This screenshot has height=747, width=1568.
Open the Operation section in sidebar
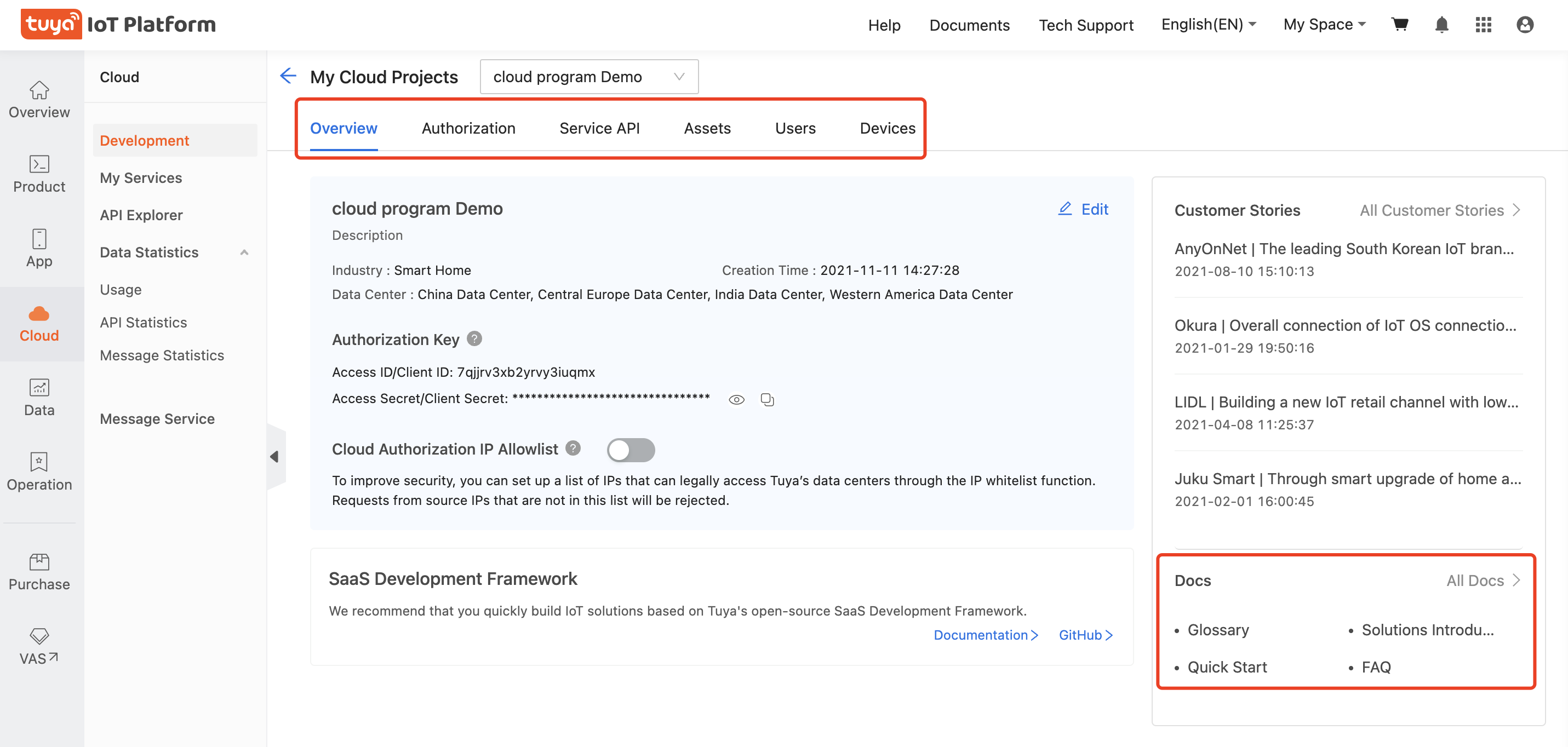click(39, 472)
